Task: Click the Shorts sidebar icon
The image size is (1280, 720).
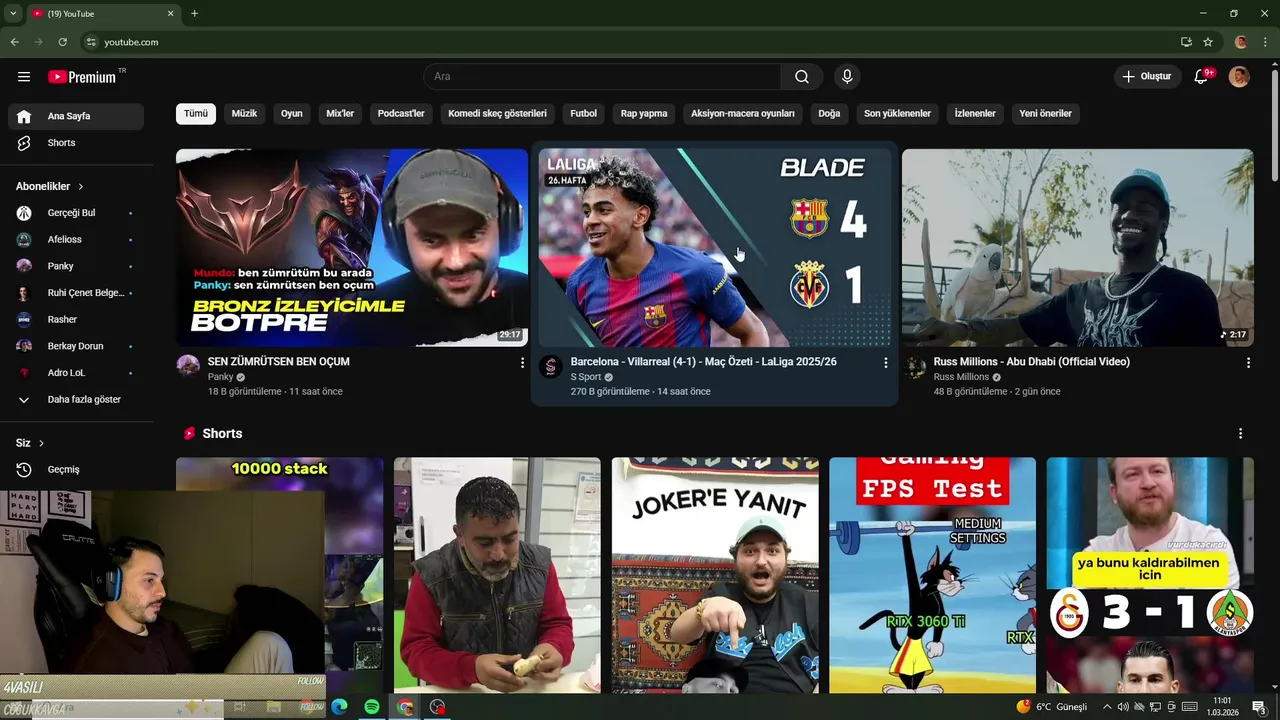Action: tap(24, 143)
